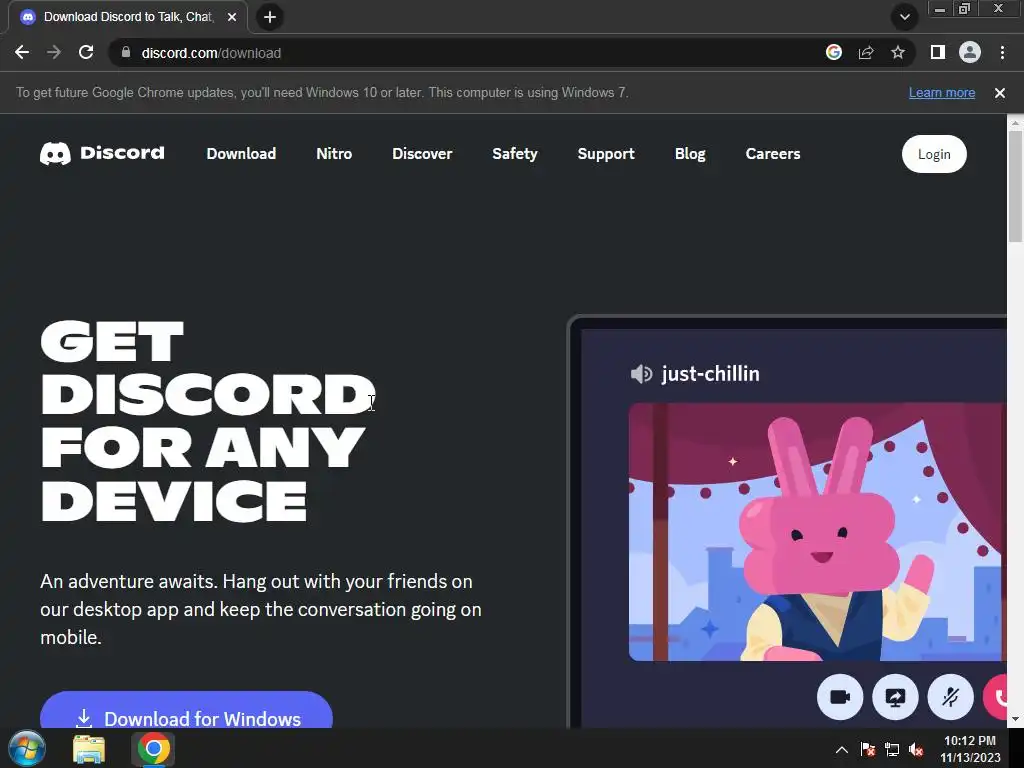Screen dimensions: 1024x768
Task: Open Careers nav menu item
Action: (x=773, y=153)
